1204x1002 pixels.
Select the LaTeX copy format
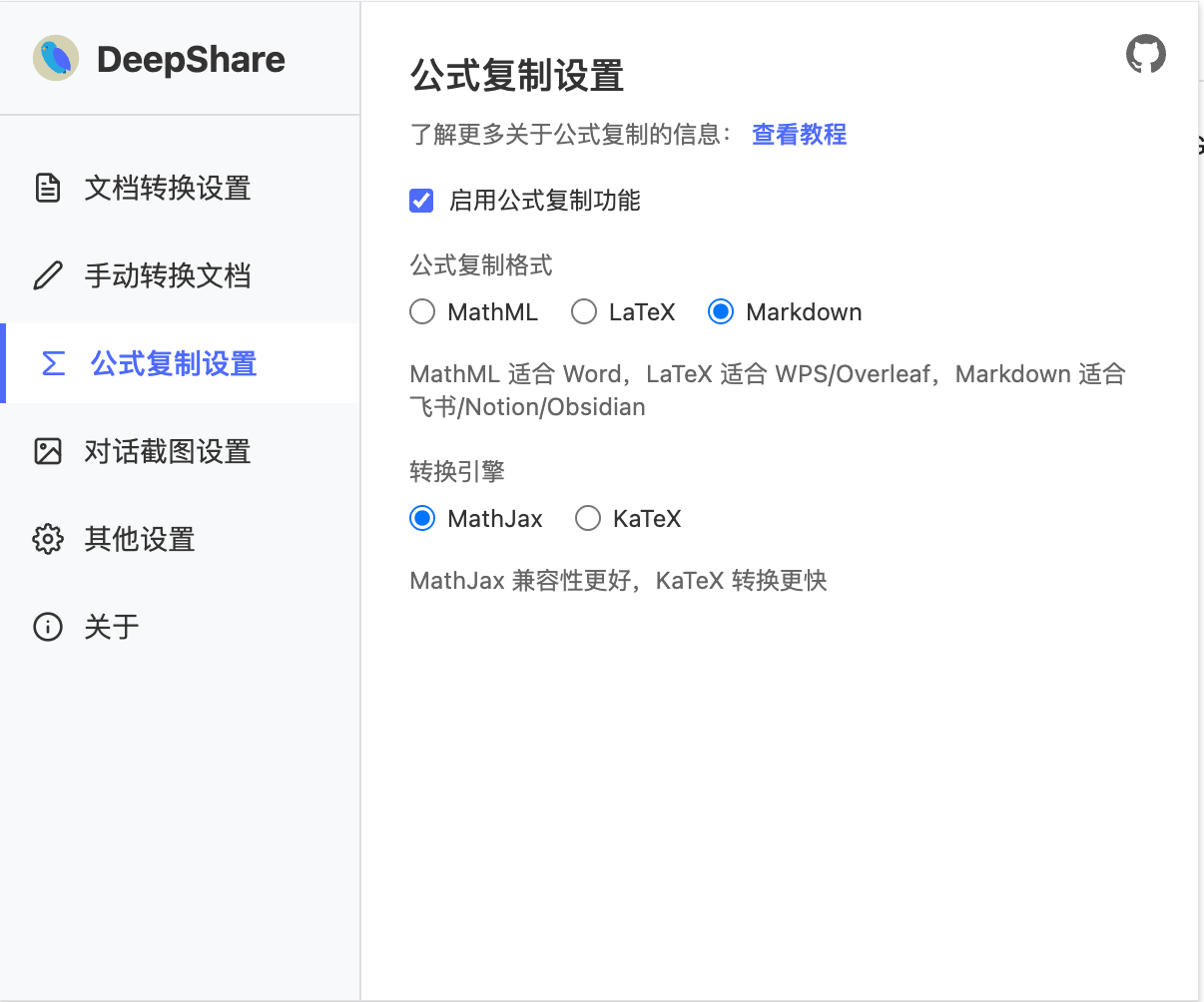tap(583, 311)
